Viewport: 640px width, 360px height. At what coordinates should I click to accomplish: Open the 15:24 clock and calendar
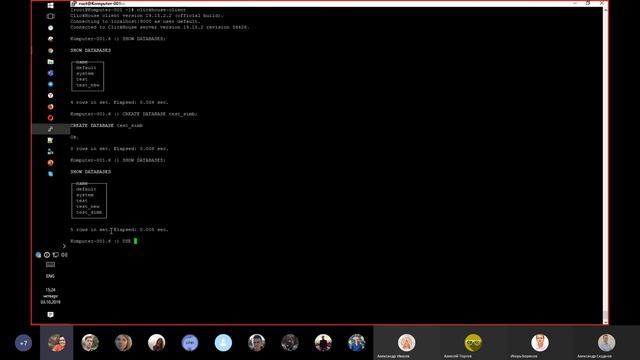click(x=50, y=296)
